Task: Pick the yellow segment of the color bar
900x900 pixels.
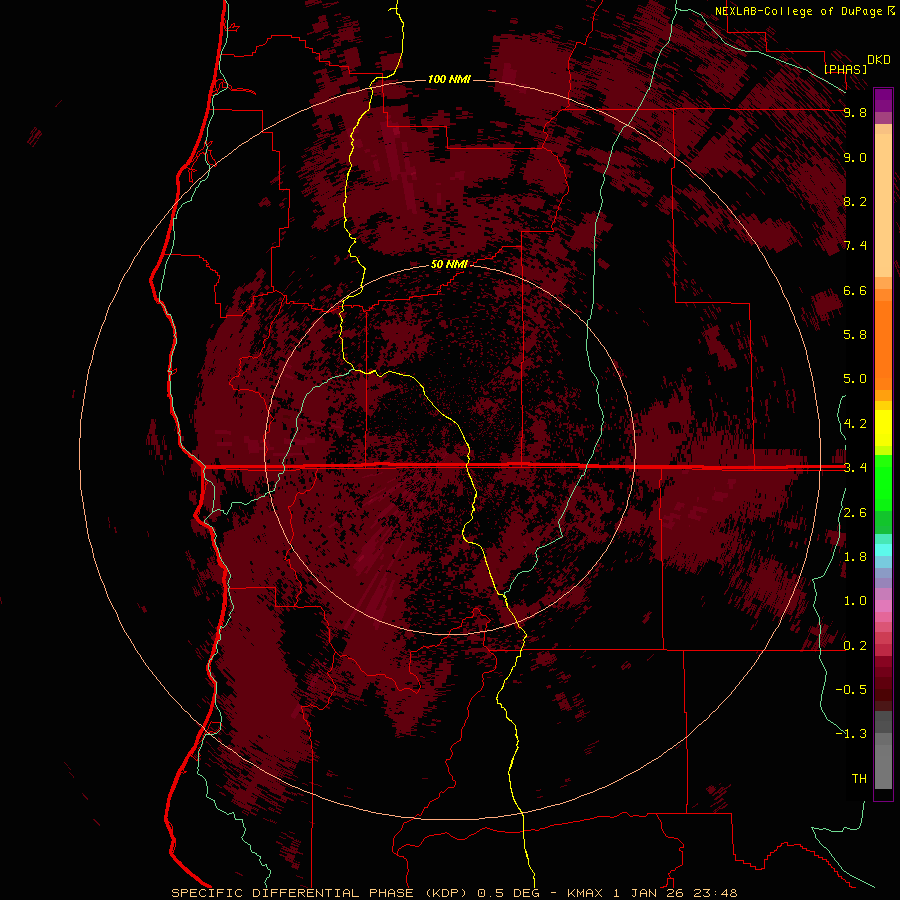Action: (x=883, y=428)
